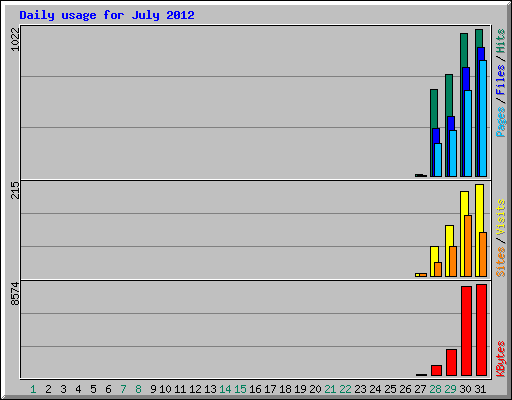Click the light blue pages bar for day 31
512x400 pixels.
[x=483, y=118]
